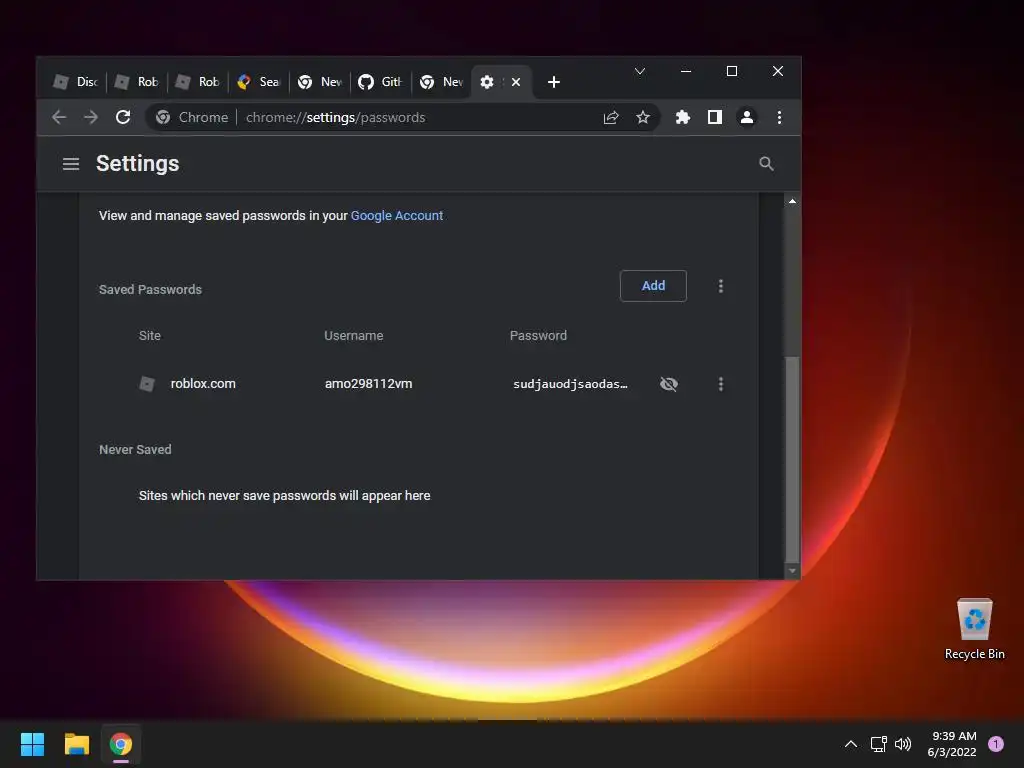Click the scrollbar down arrow
Image resolution: width=1024 pixels, height=768 pixels.
click(792, 571)
